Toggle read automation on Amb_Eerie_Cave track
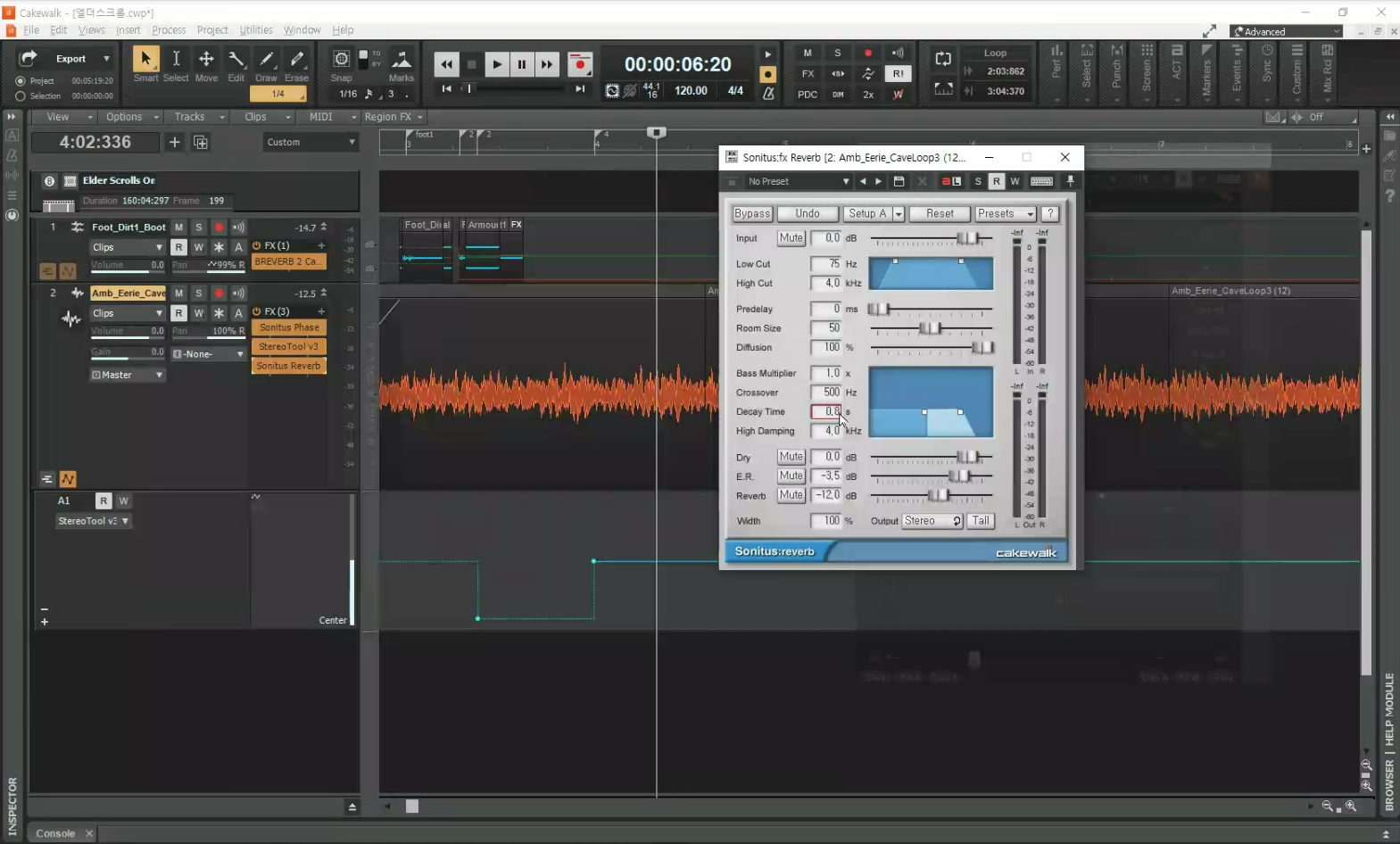 [178, 313]
